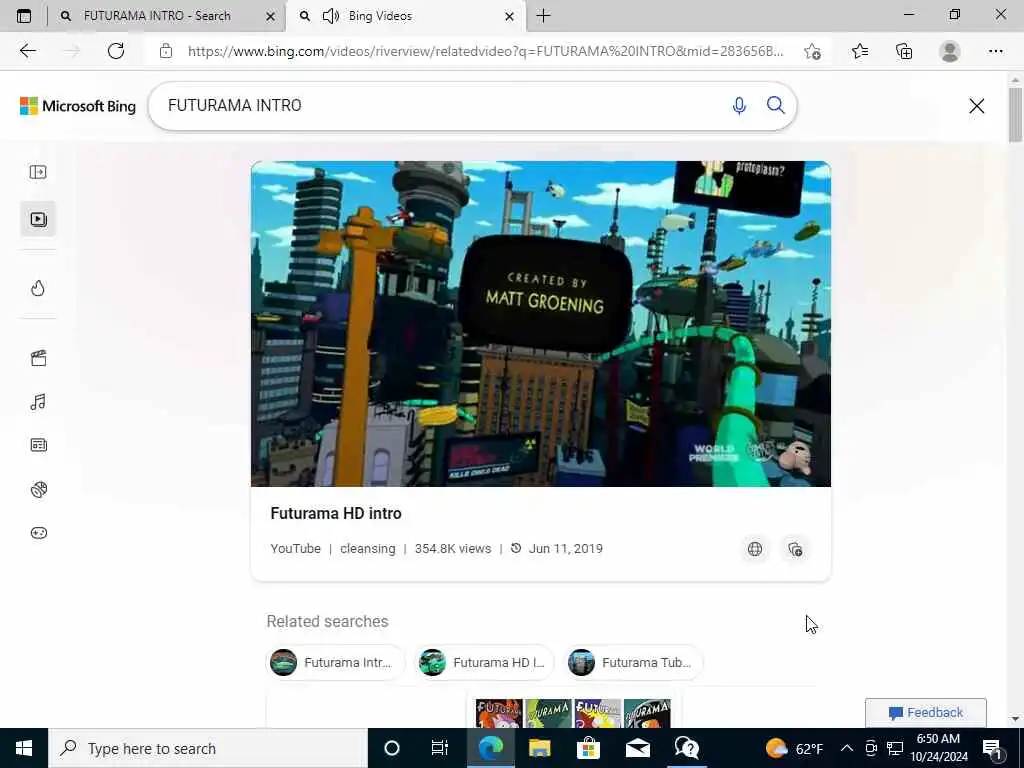The image size is (1024, 768).
Task: Add this page to favorites
Action: 812,51
